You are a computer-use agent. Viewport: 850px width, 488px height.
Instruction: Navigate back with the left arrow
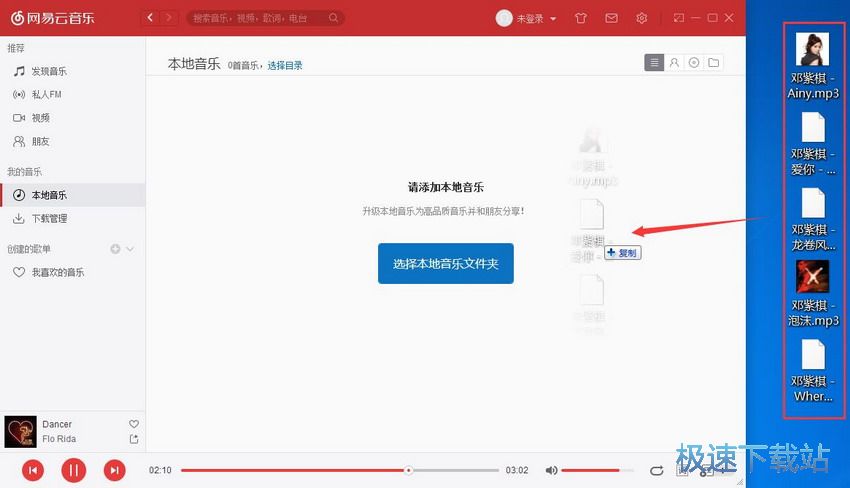point(150,18)
